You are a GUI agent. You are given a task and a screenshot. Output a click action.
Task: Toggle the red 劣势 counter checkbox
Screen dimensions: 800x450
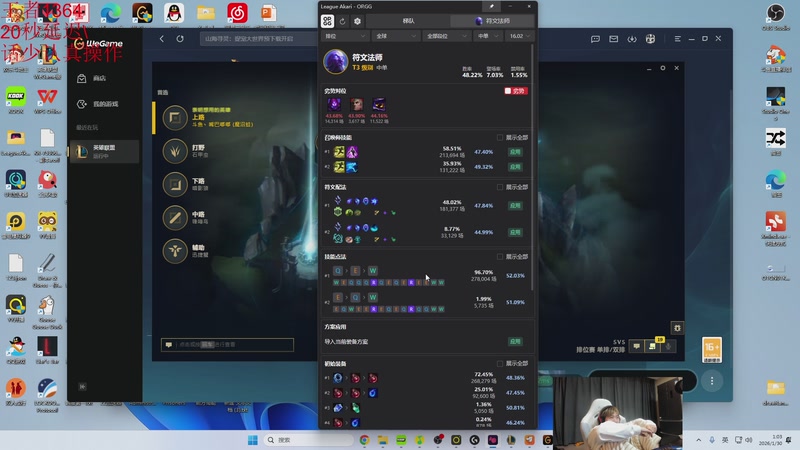tap(516, 91)
